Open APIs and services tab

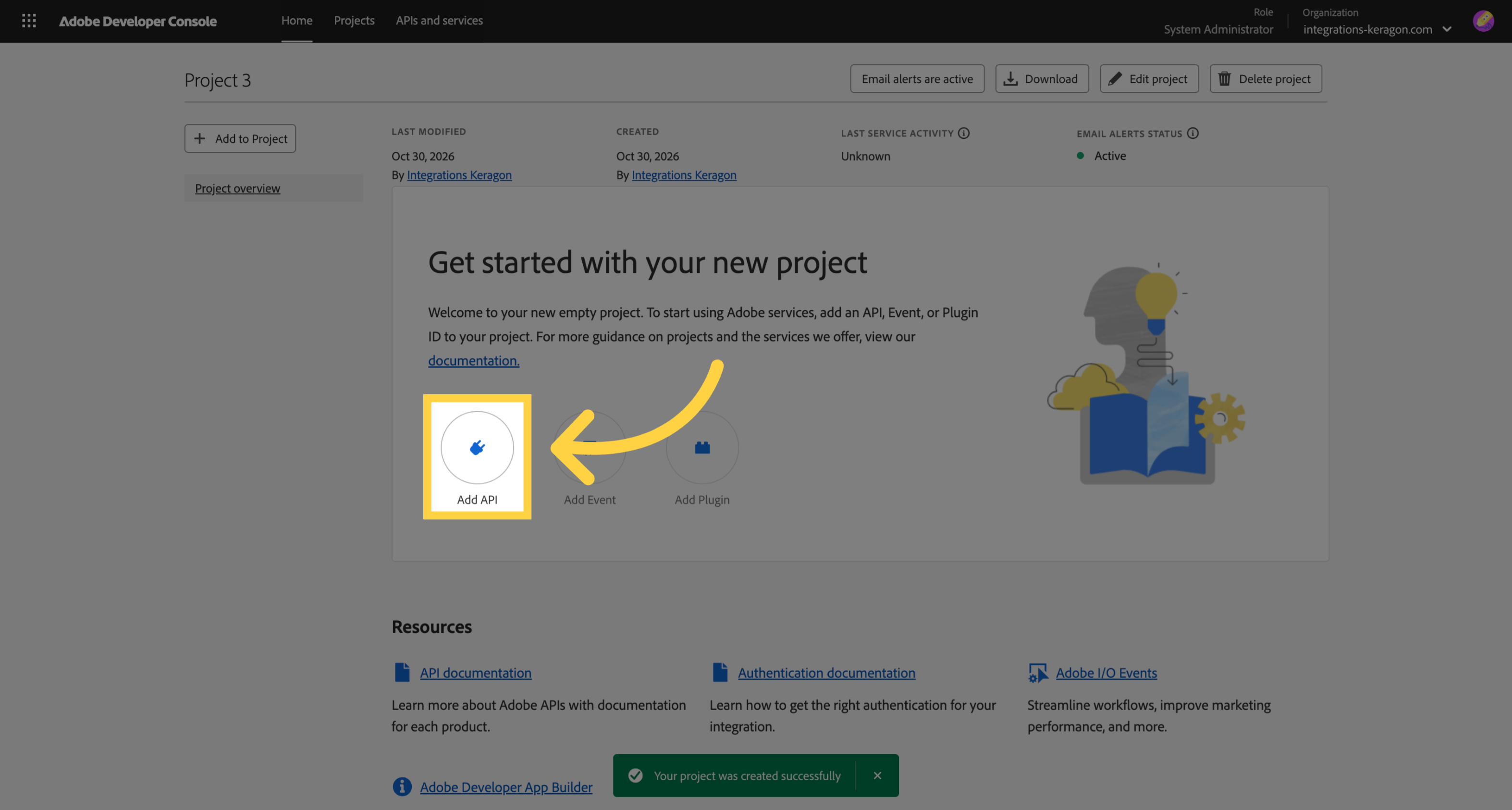[x=439, y=21]
